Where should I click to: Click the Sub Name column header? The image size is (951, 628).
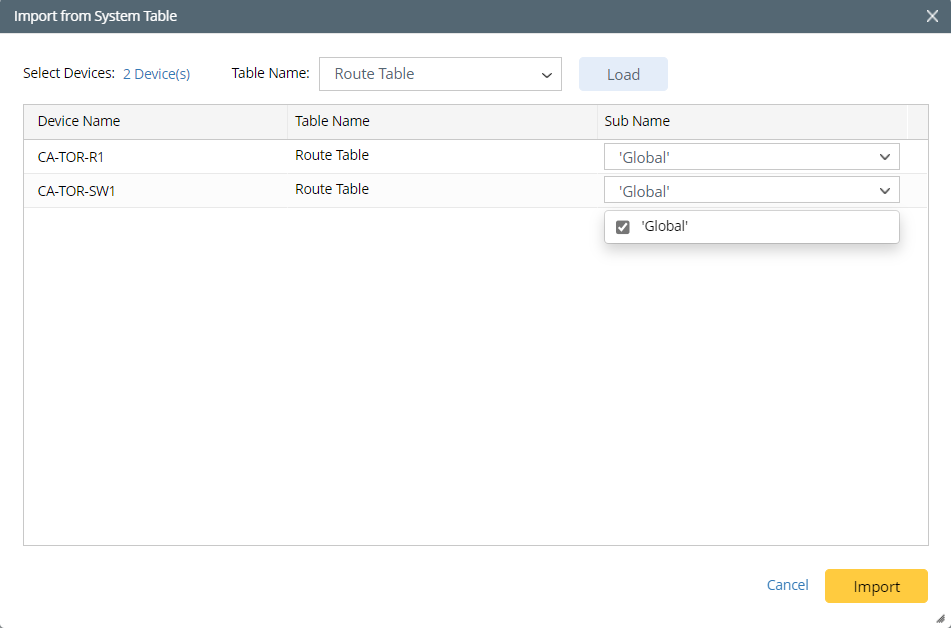coord(637,121)
